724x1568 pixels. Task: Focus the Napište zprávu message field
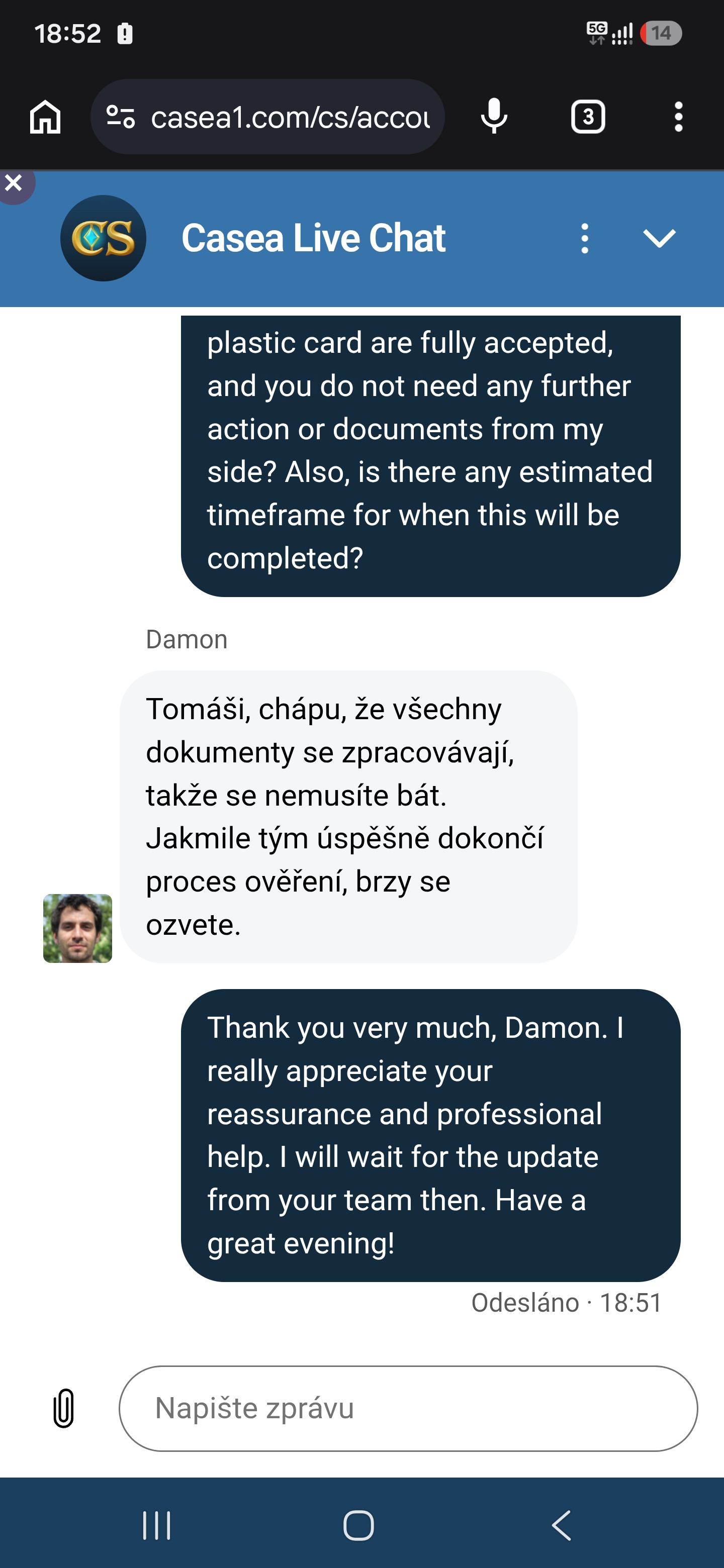(x=408, y=1409)
